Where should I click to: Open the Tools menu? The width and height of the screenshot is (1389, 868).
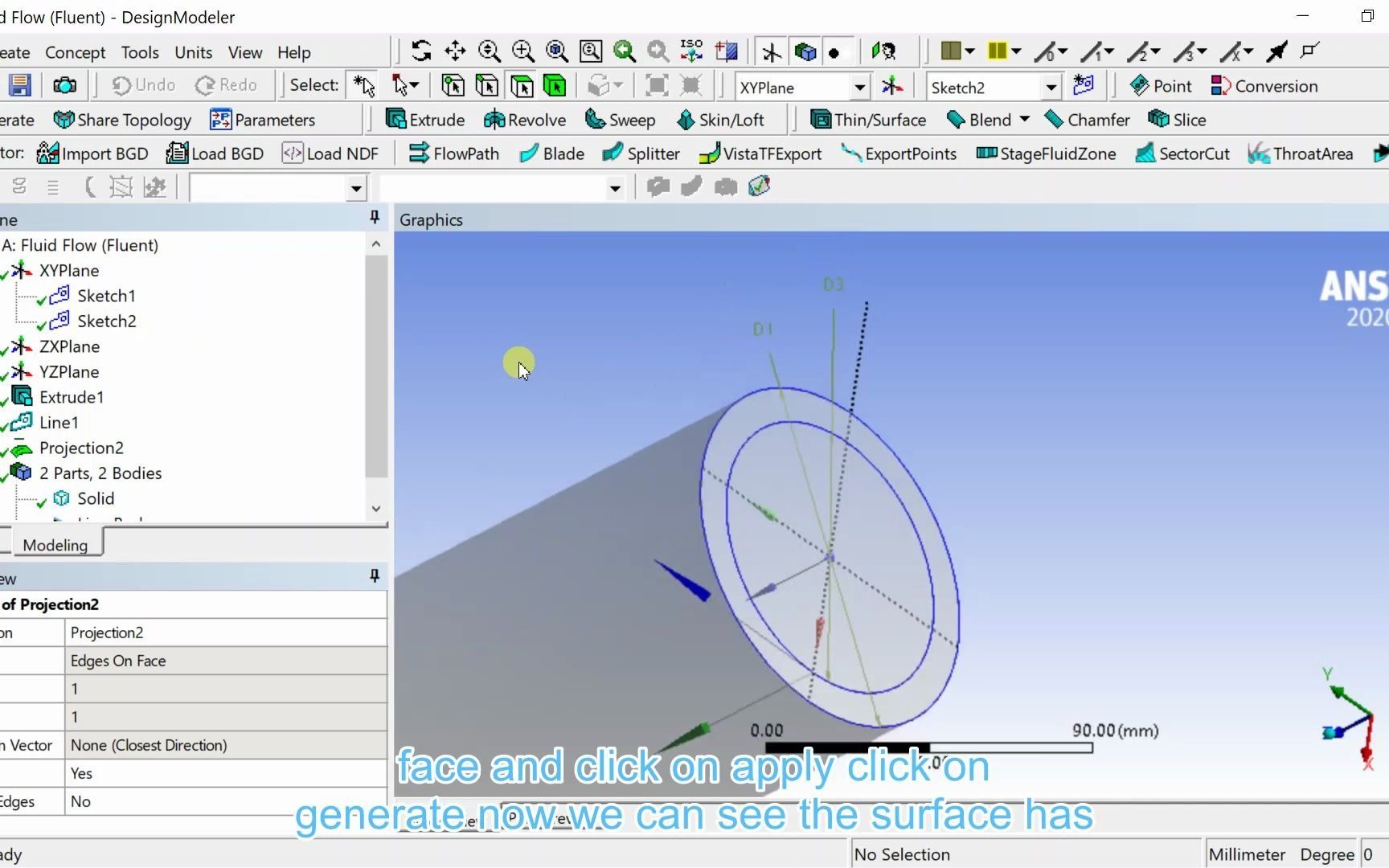pos(140,52)
